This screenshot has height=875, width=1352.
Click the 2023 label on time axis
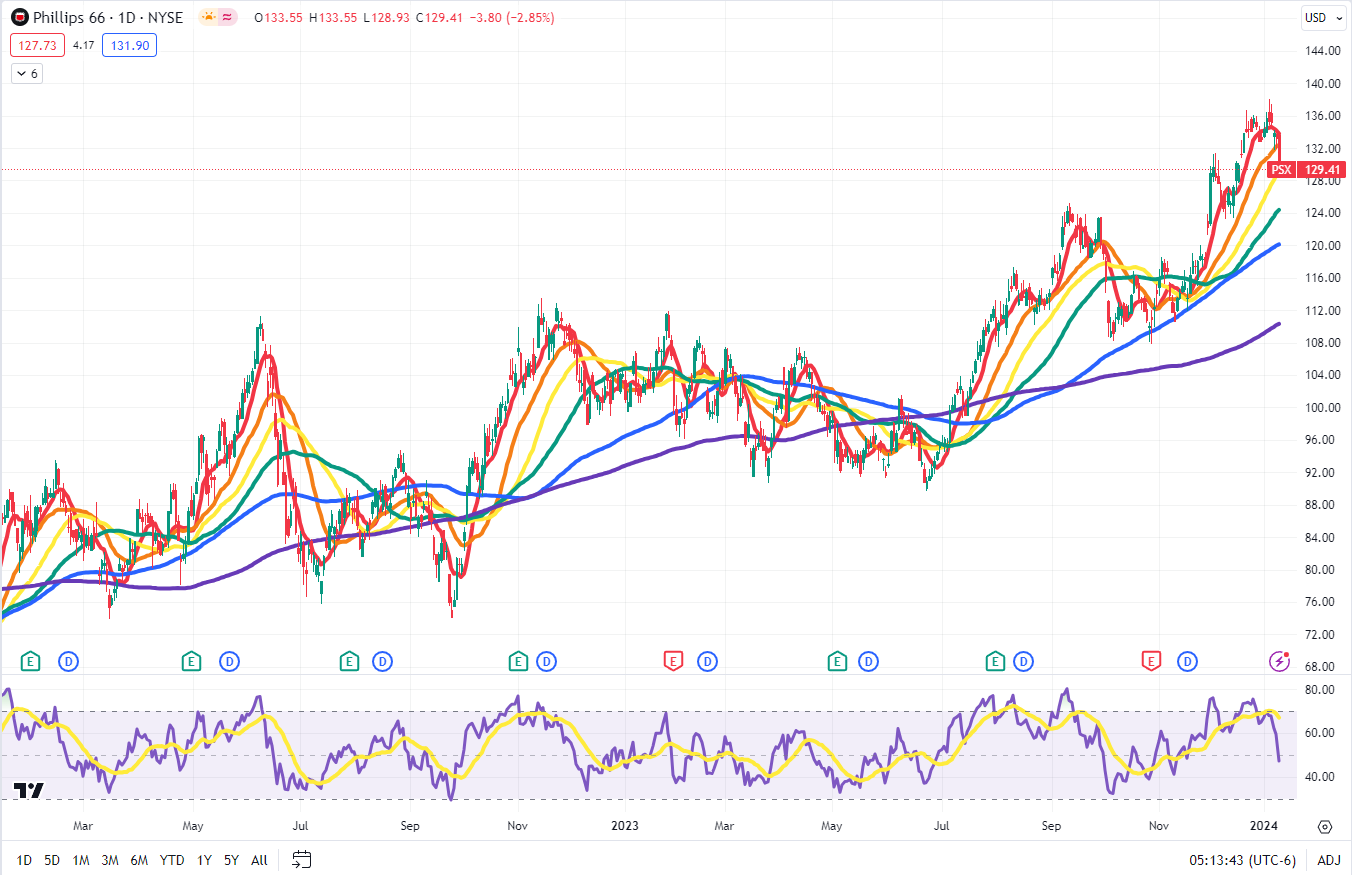[x=624, y=826]
